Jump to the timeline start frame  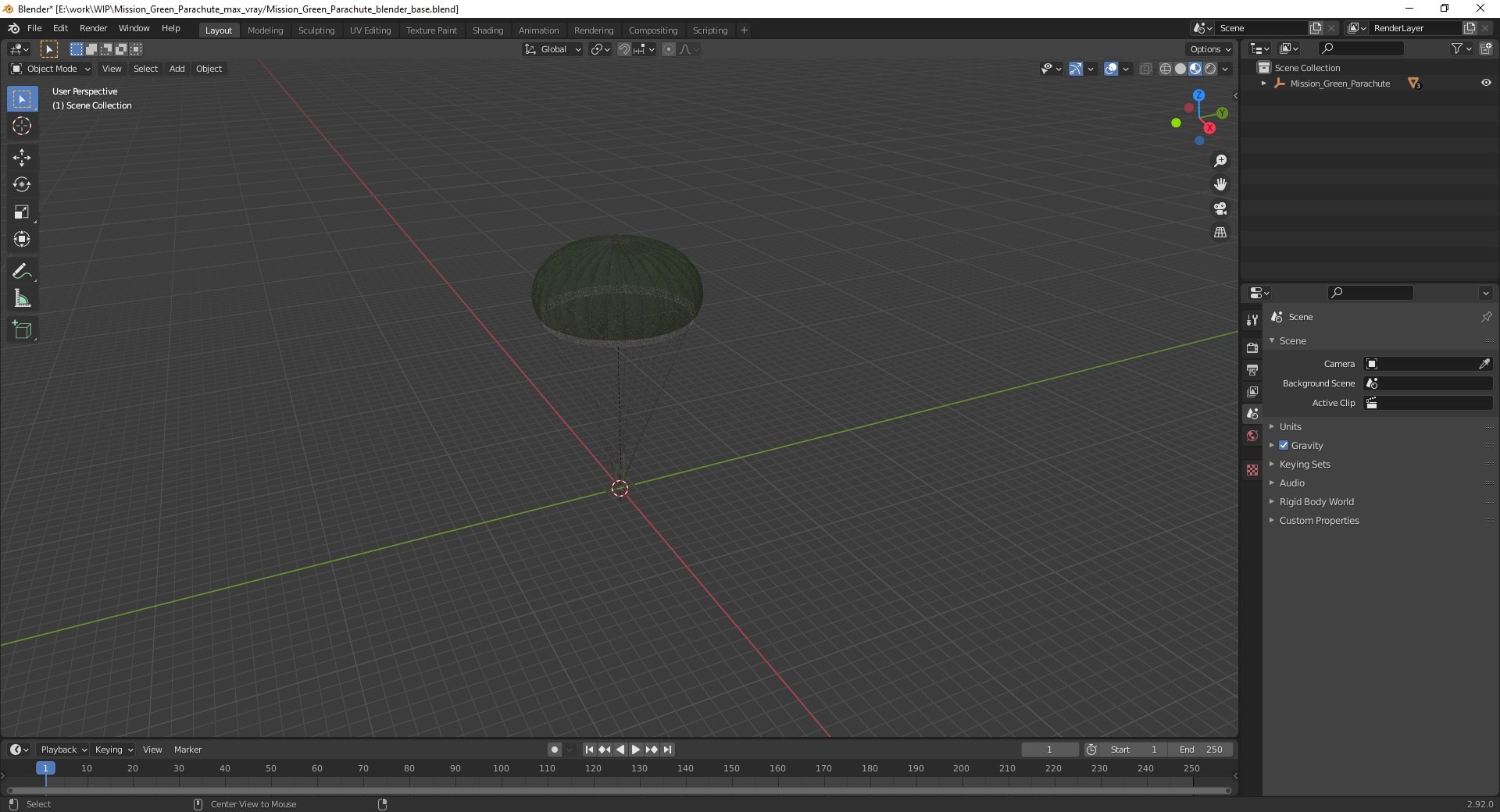tap(589, 750)
